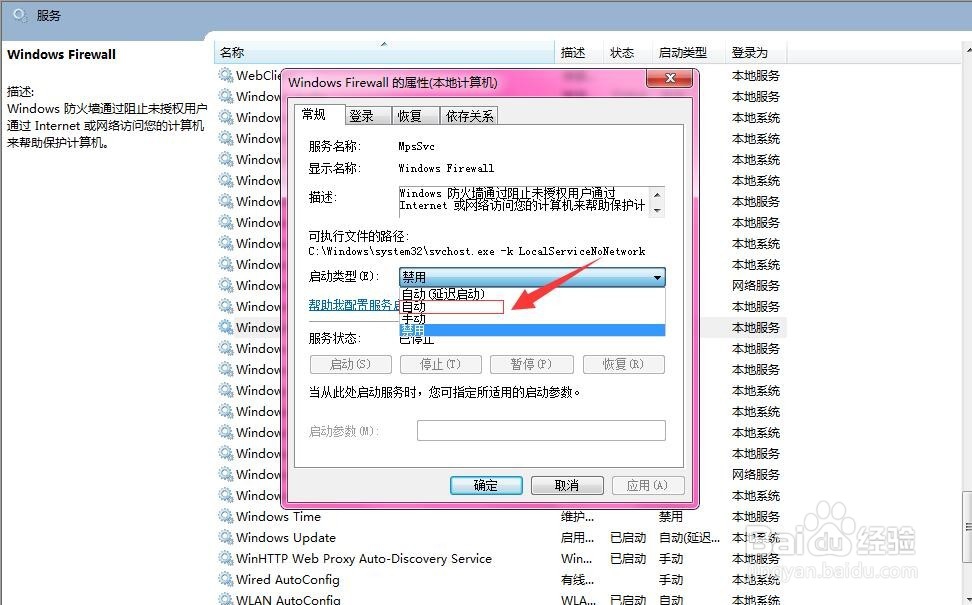Click the Wired AutoConfig service gear icon
This screenshot has height=605, width=972.
tap(226, 580)
